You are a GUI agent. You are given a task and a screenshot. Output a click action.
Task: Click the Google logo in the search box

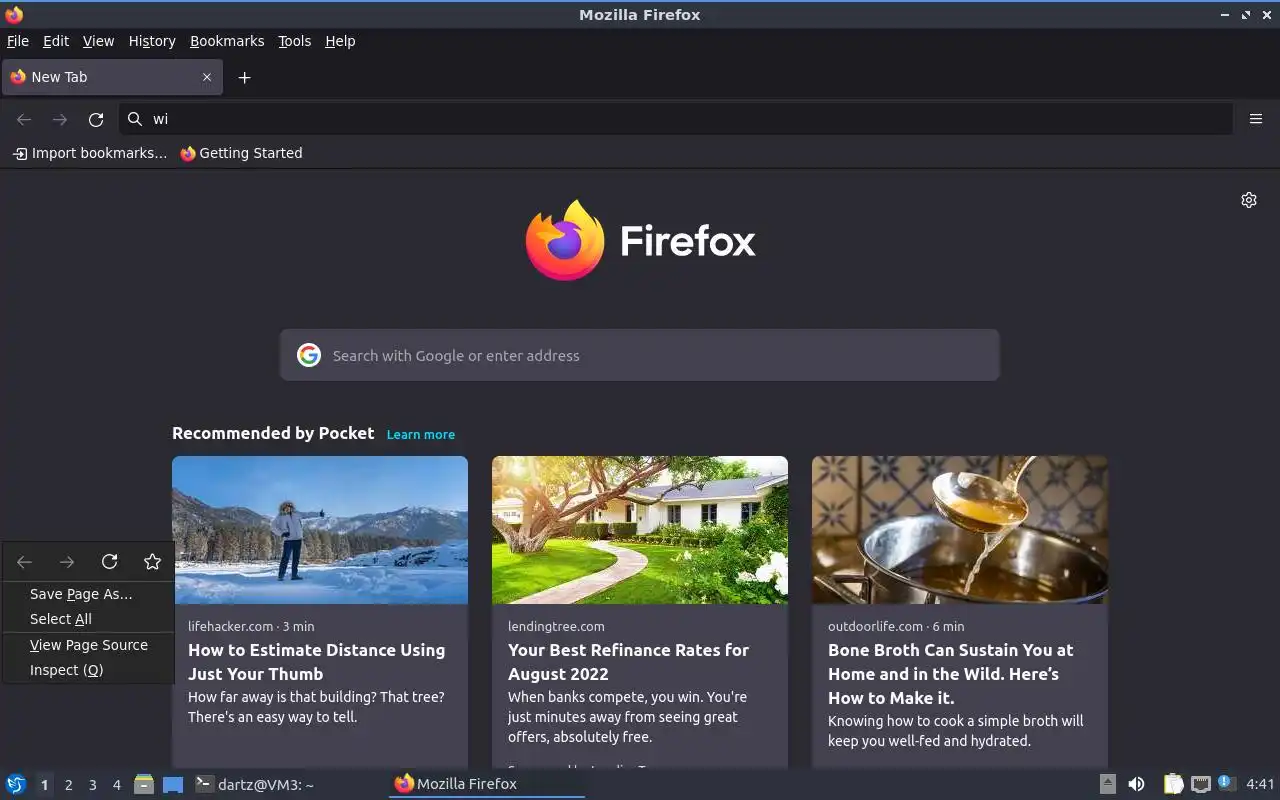(309, 355)
